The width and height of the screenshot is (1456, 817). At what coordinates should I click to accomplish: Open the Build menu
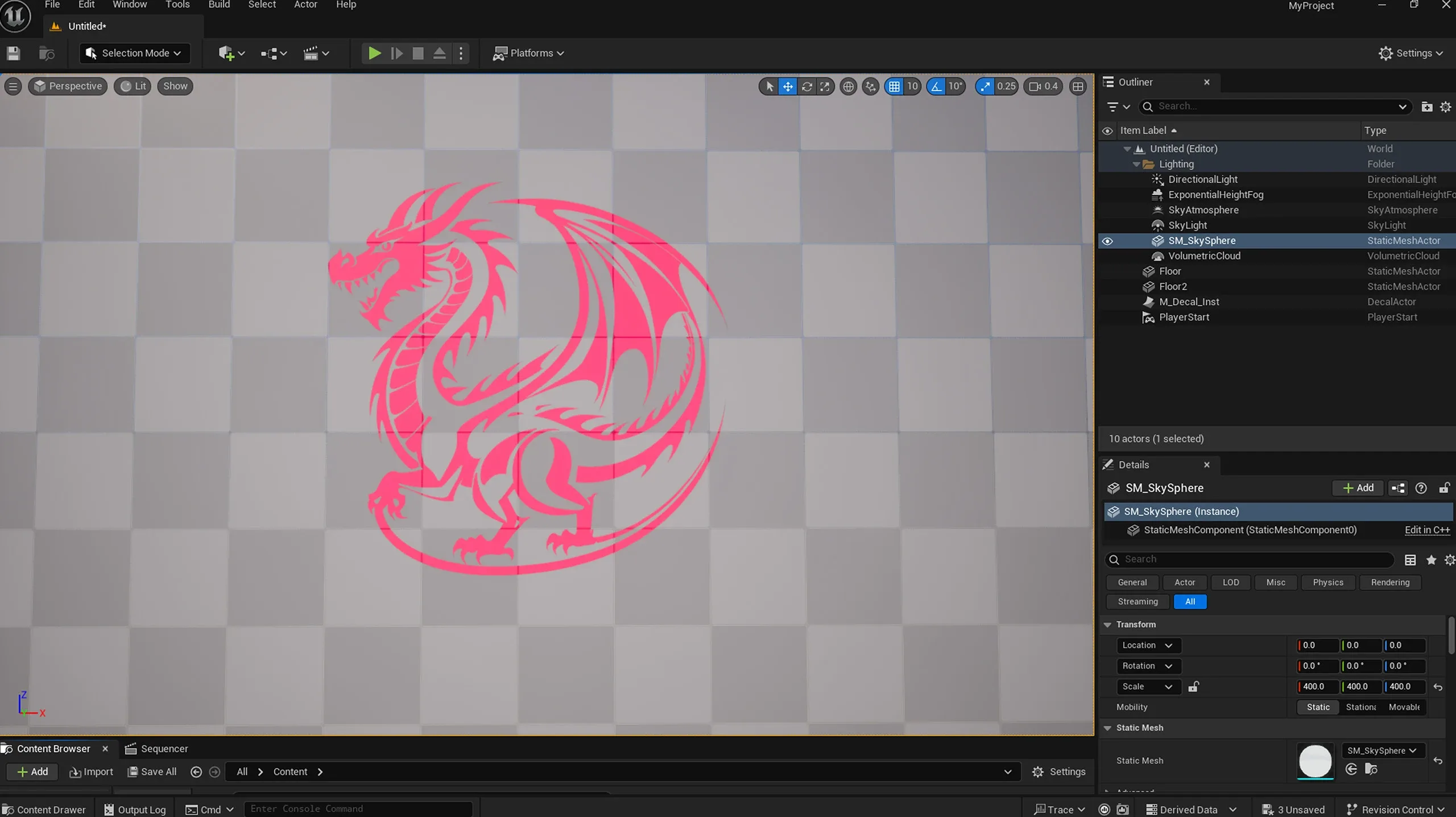219,5
